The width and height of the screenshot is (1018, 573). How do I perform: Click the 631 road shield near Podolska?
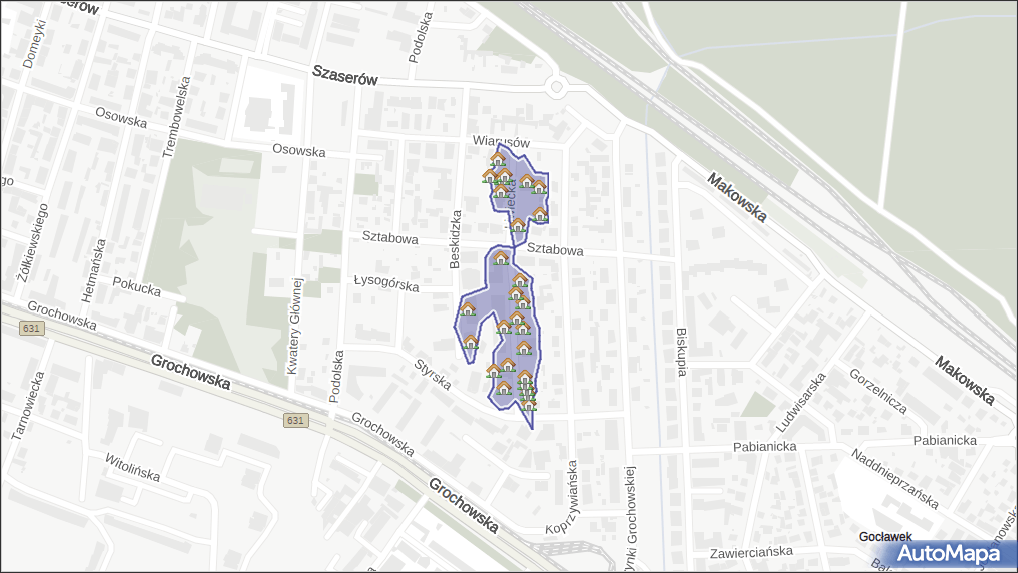[x=294, y=421]
